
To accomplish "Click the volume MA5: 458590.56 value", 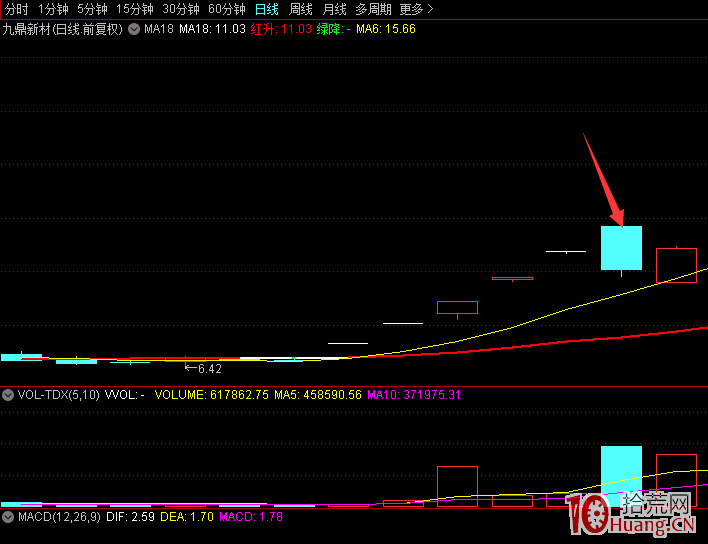I will tap(318, 395).
